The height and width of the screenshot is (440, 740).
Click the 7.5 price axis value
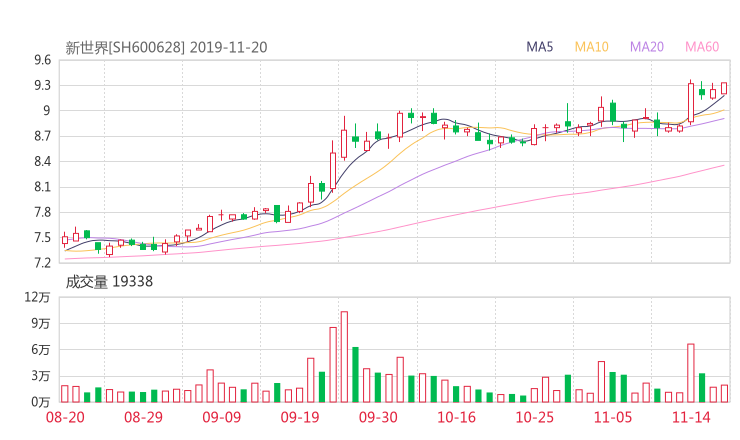point(42,237)
